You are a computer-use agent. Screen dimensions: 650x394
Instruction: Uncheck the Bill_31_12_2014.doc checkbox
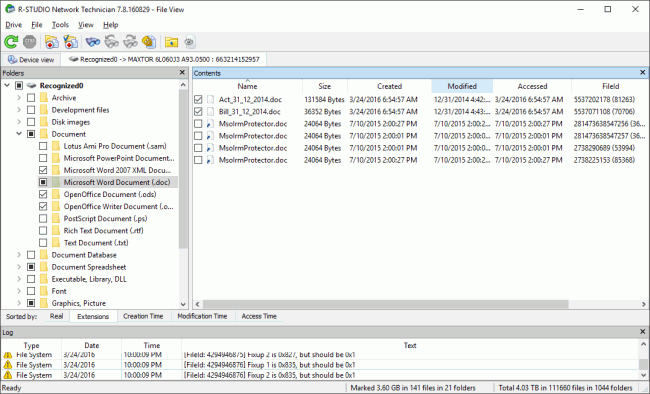click(x=198, y=112)
